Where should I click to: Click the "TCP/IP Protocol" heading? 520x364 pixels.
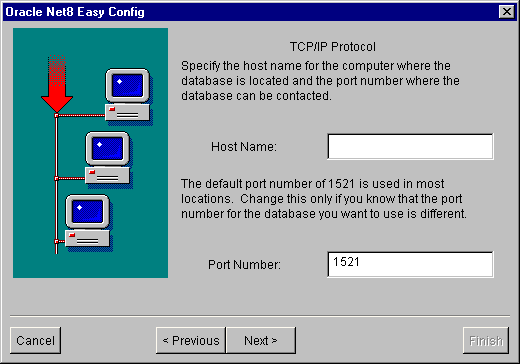click(x=333, y=47)
